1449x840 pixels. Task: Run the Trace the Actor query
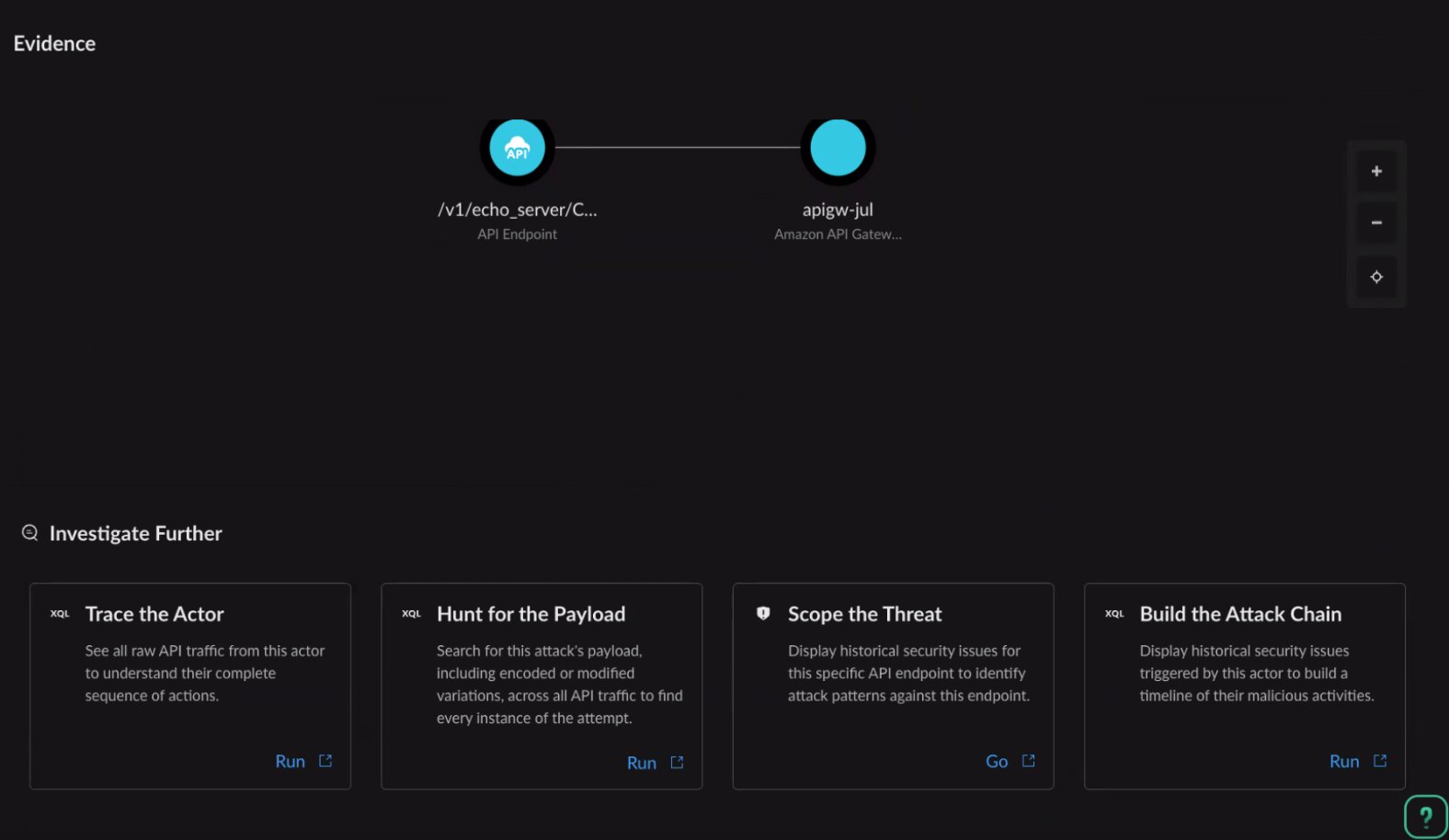[x=290, y=761]
